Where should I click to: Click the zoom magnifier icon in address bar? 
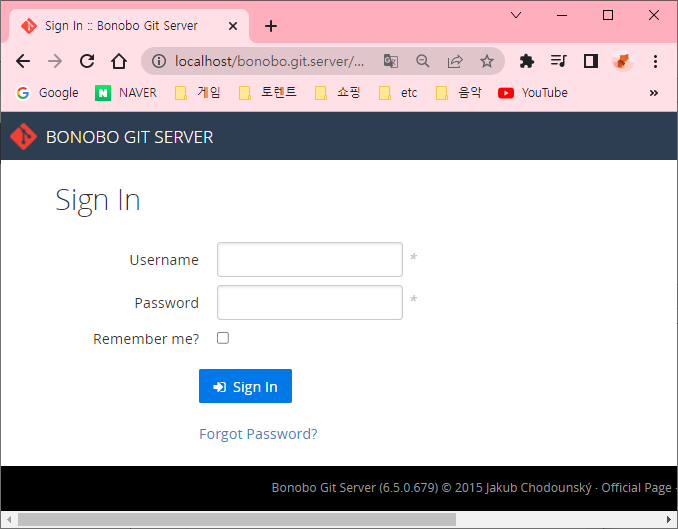click(x=423, y=61)
